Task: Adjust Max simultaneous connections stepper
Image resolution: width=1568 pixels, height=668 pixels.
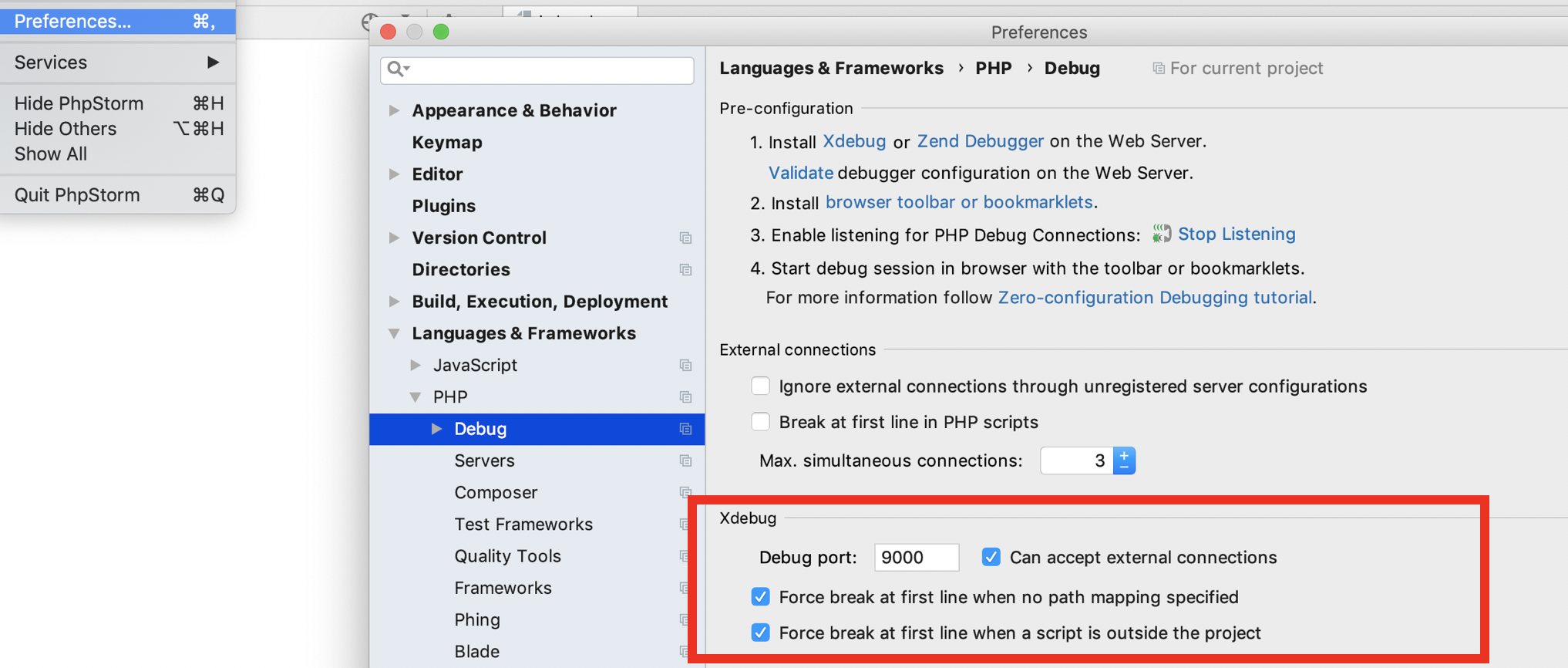Action: coord(1124,461)
